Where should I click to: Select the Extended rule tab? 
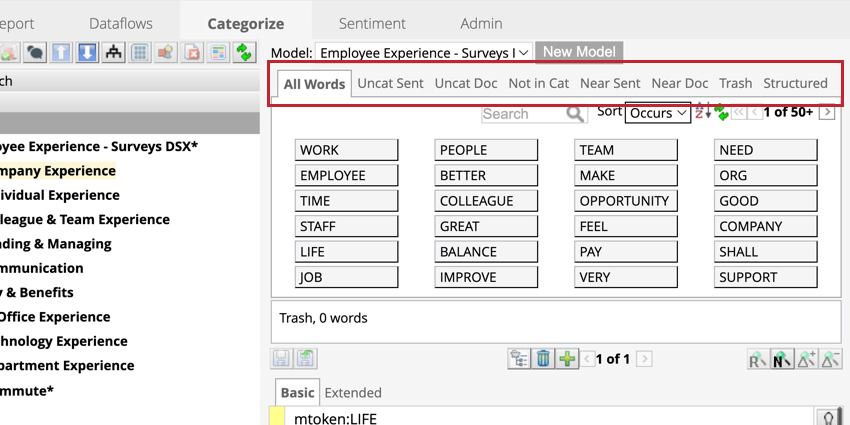[x=353, y=393]
